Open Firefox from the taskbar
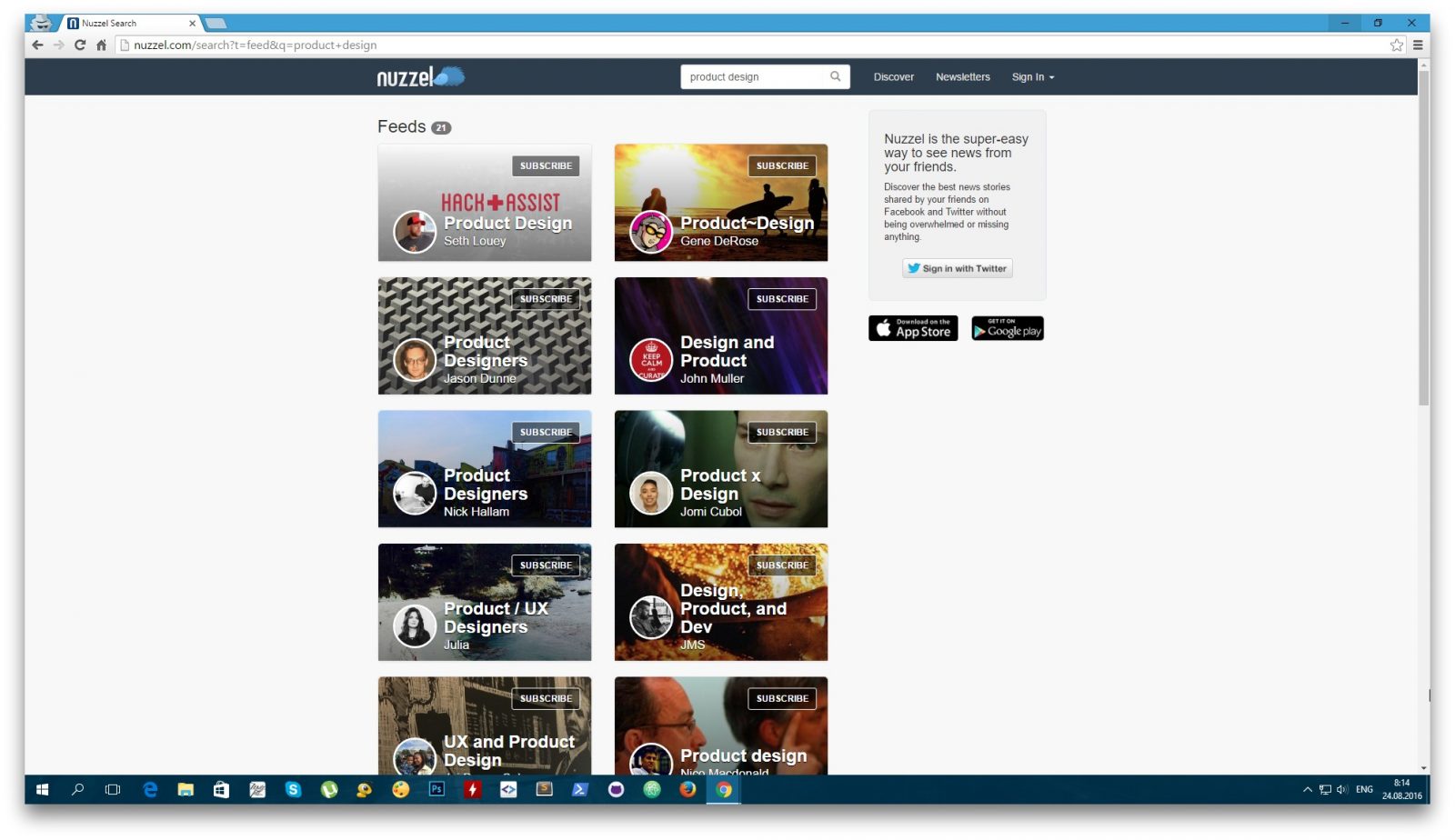Image resolution: width=1455 pixels, height=840 pixels. click(687, 789)
